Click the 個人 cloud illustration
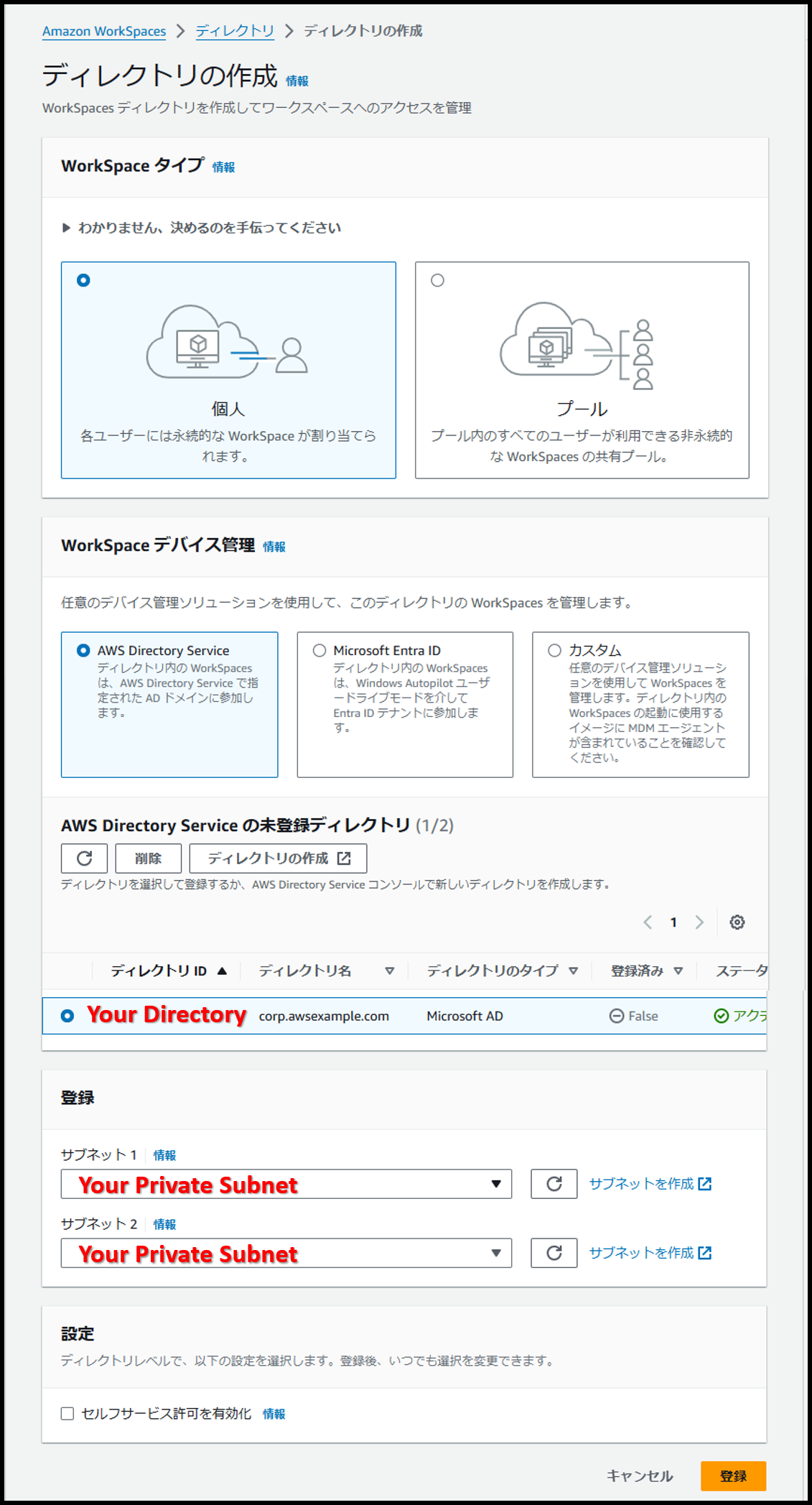This screenshot has height=1505, width=812. pyautogui.click(x=228, y=342)
